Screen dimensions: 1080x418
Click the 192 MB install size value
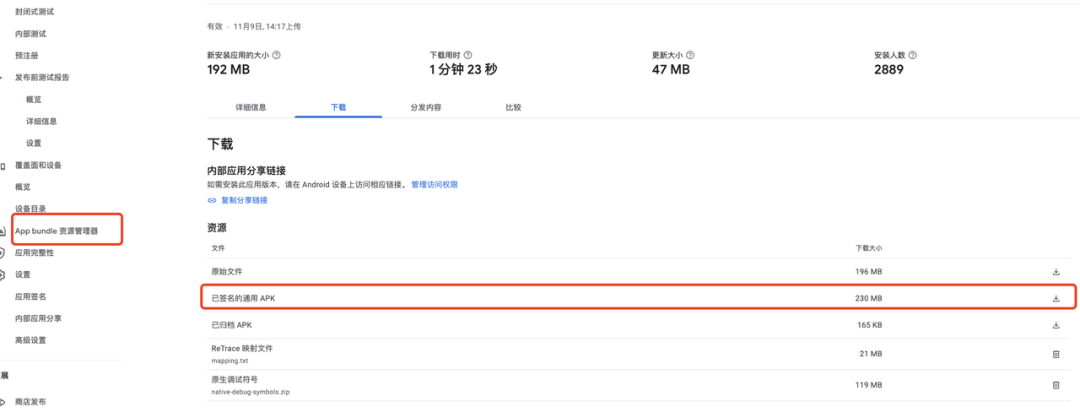pyautogui.click(x=228, y=70)
